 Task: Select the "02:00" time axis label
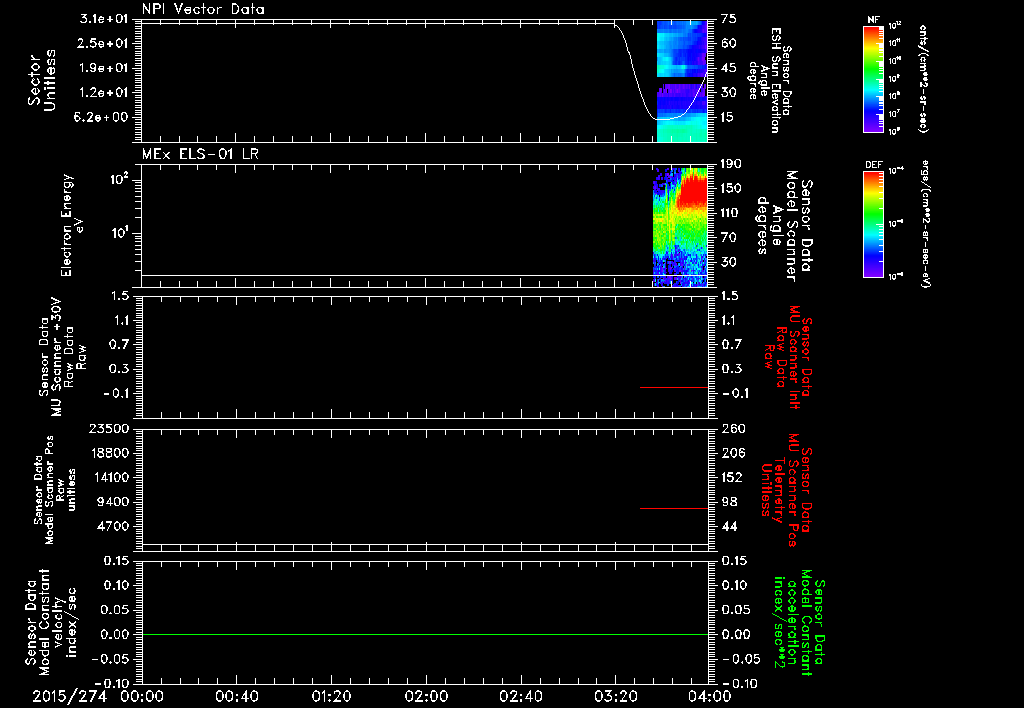tap(426, 696)
